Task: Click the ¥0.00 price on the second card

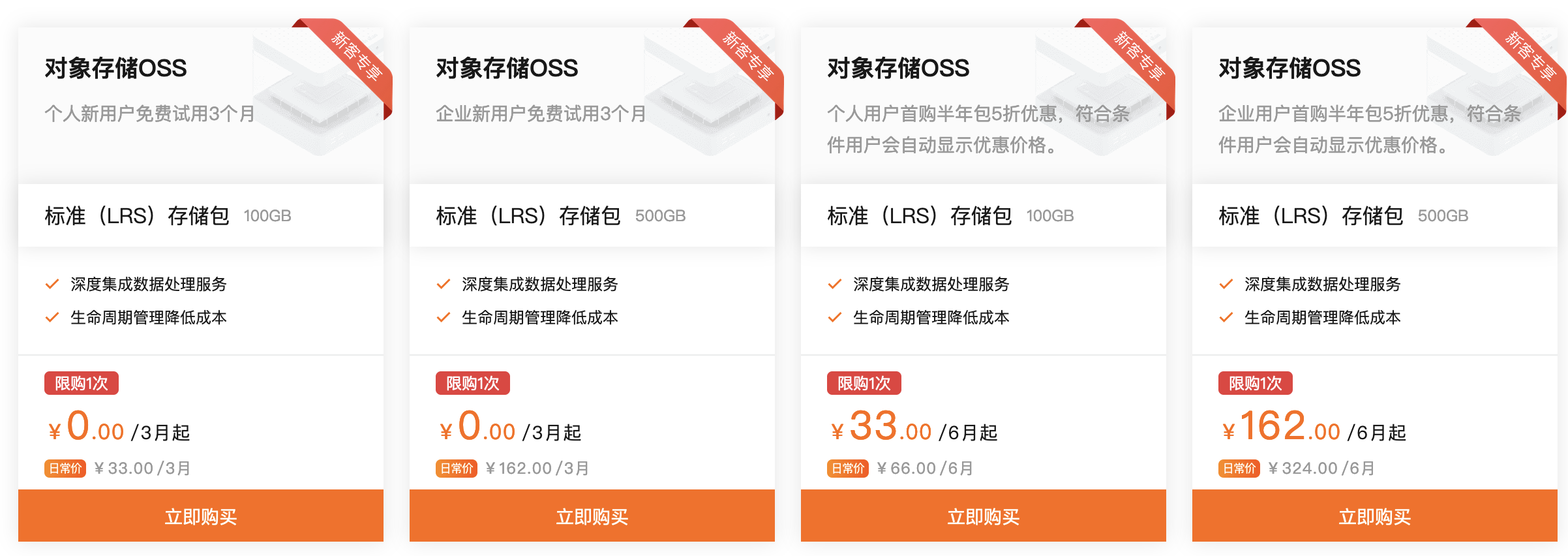Action: [478, 429]
